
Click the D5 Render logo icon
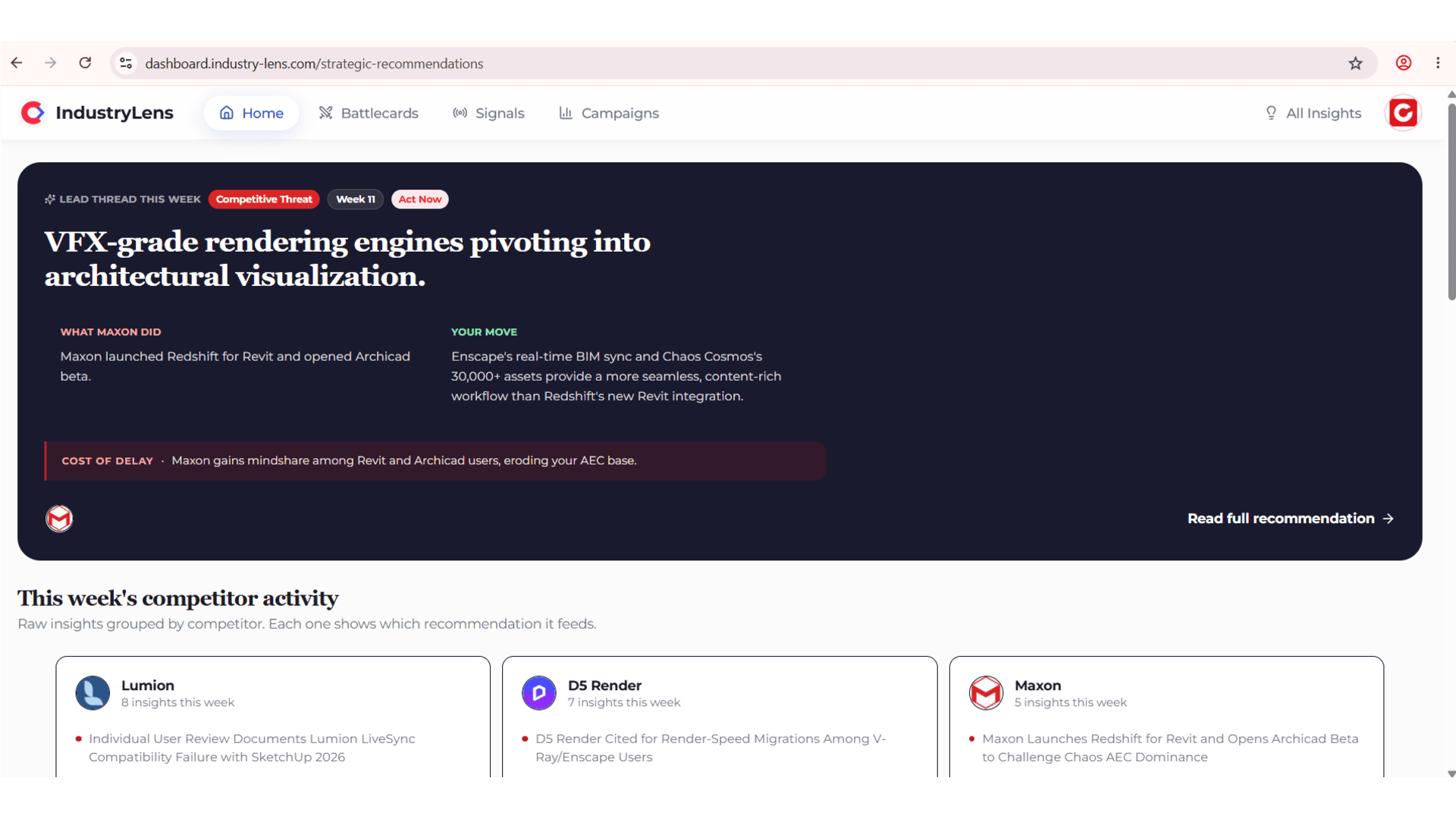point(539,693)
